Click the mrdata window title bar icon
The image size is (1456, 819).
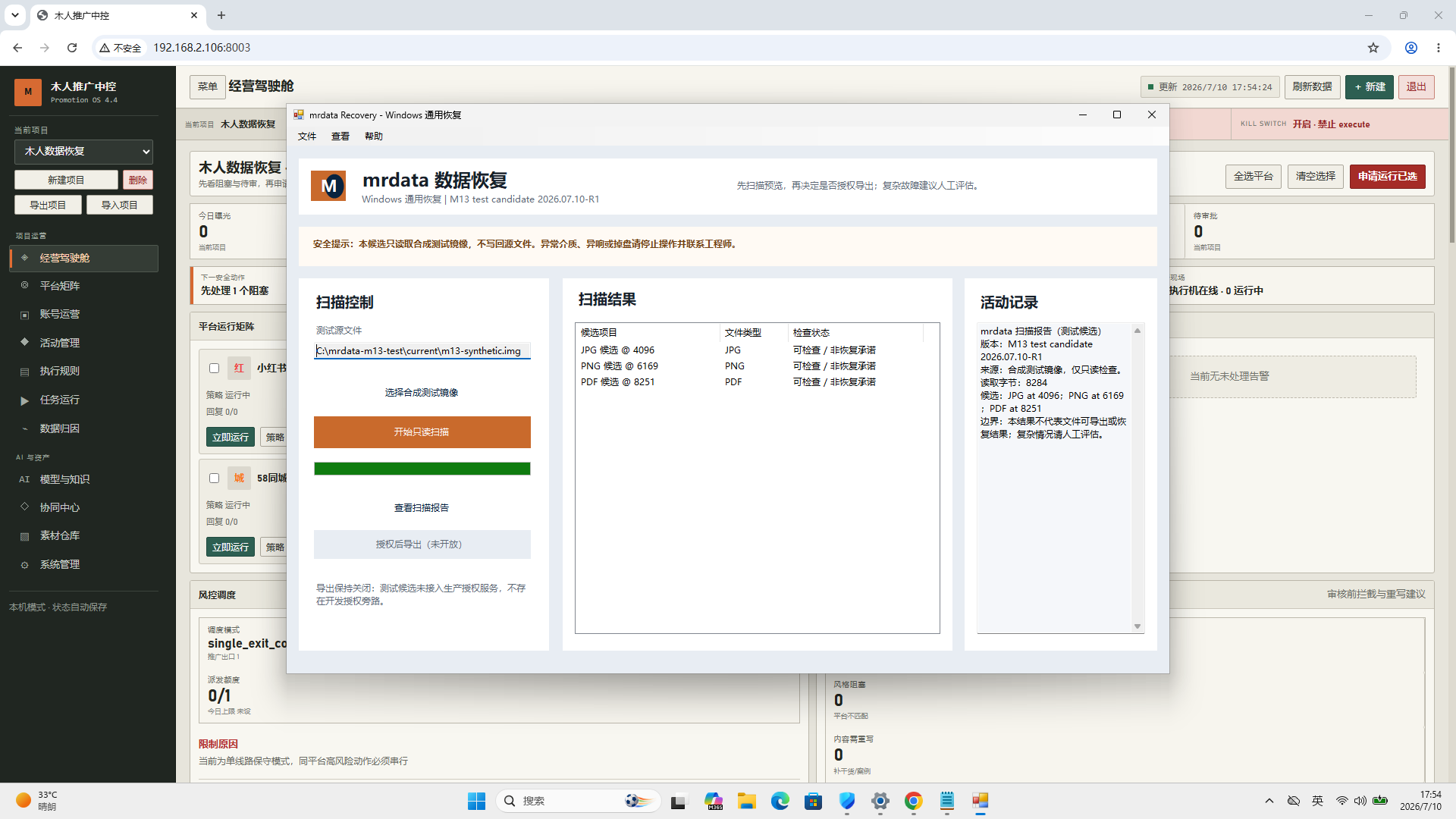299,115
